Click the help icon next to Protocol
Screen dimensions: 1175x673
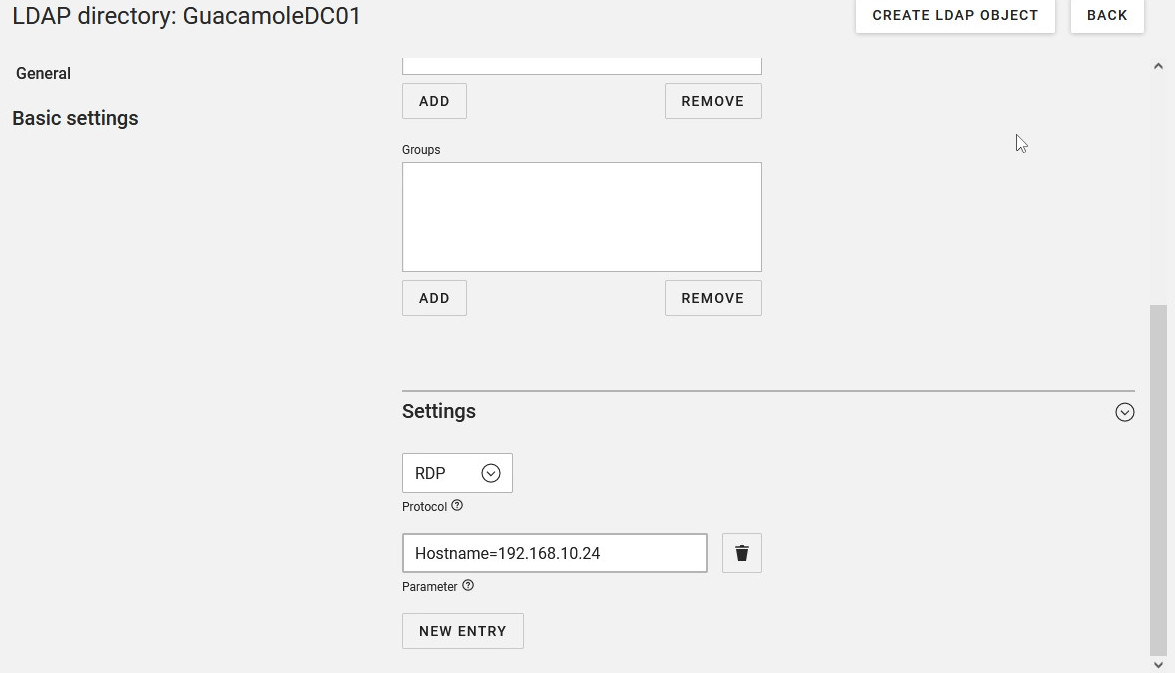(457, 506)
